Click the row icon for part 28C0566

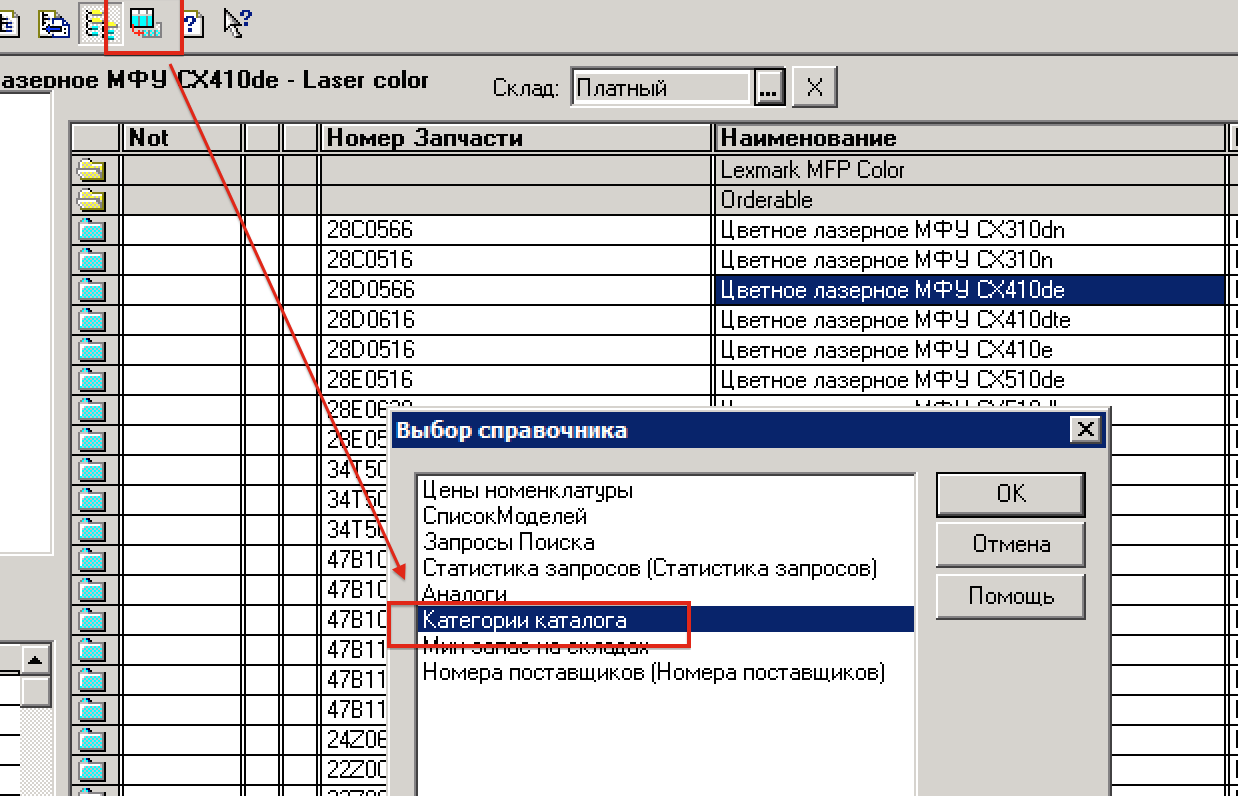(x=92, y=231)
